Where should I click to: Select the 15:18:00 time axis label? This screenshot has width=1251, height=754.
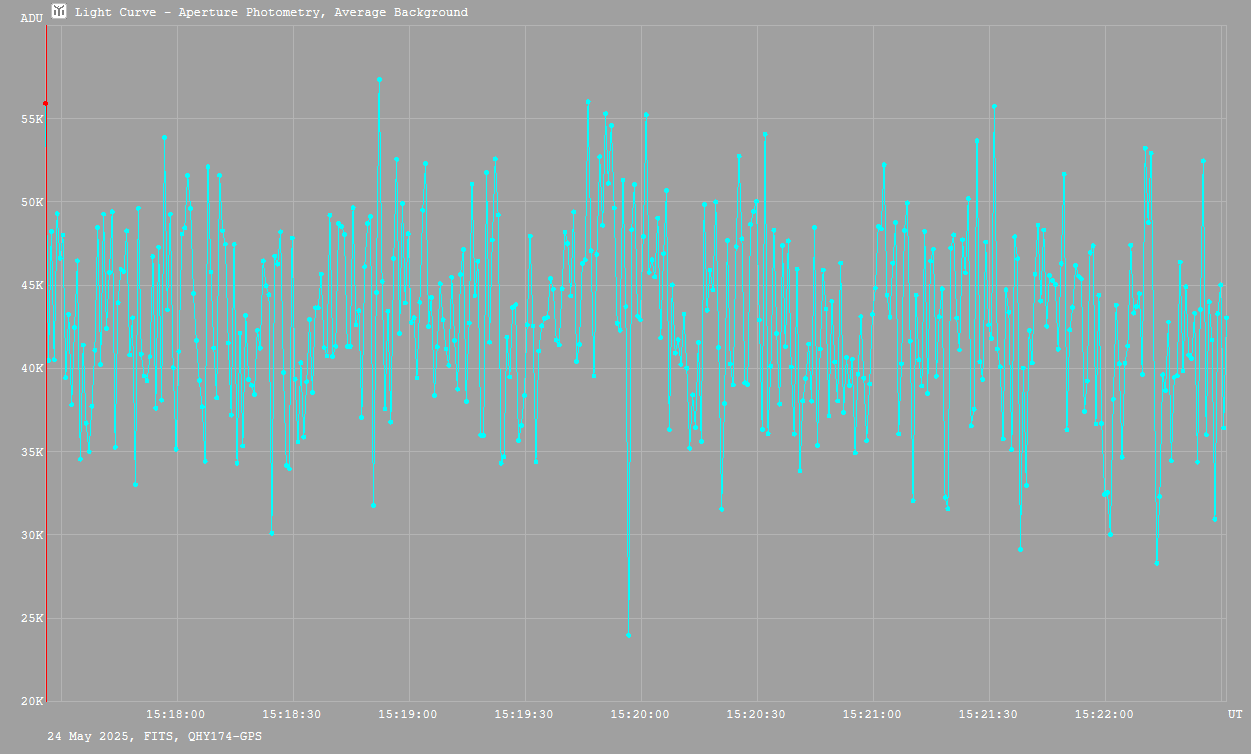176,714
